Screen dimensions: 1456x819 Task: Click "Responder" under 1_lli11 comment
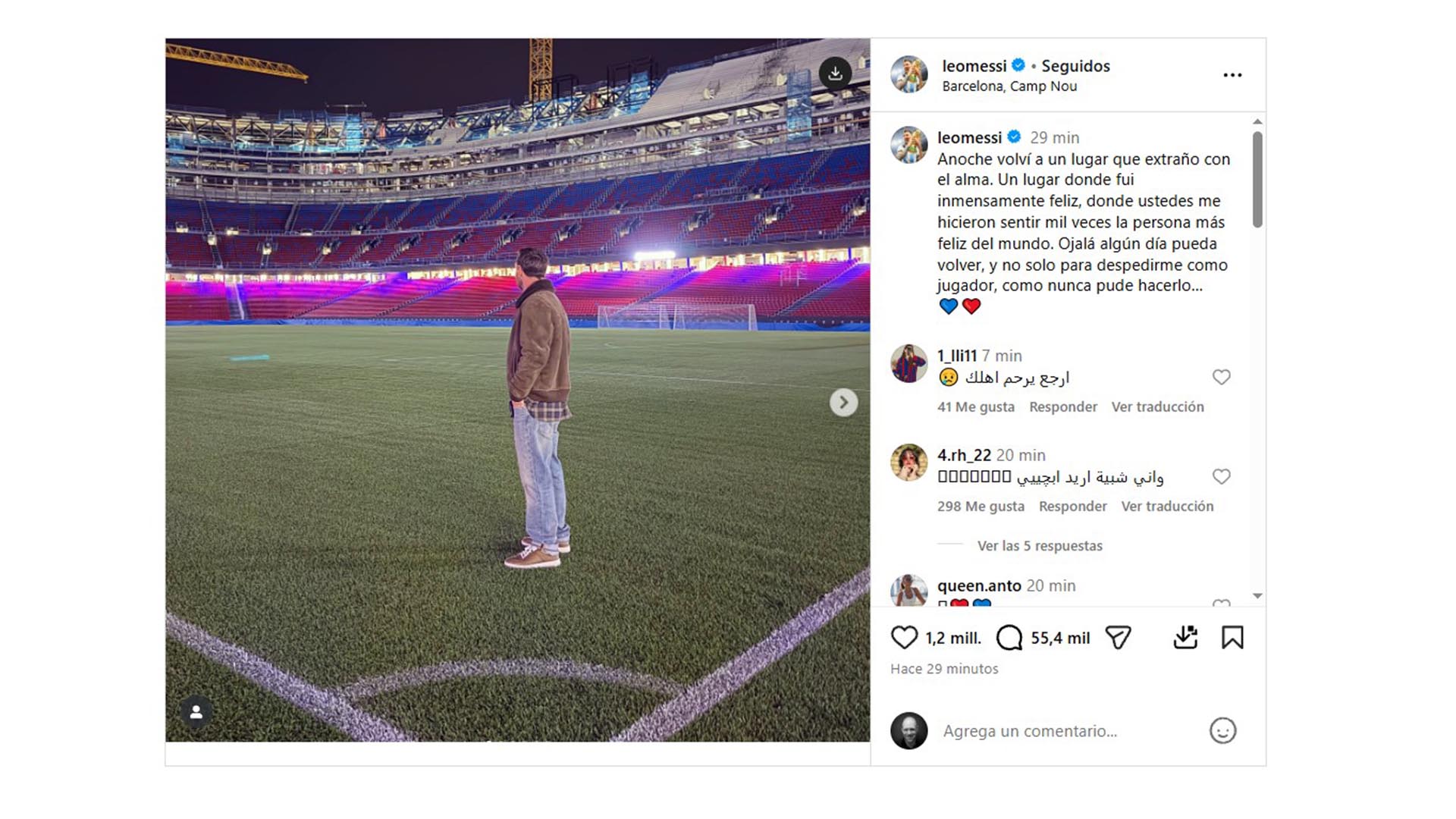tap(1062, 407)
